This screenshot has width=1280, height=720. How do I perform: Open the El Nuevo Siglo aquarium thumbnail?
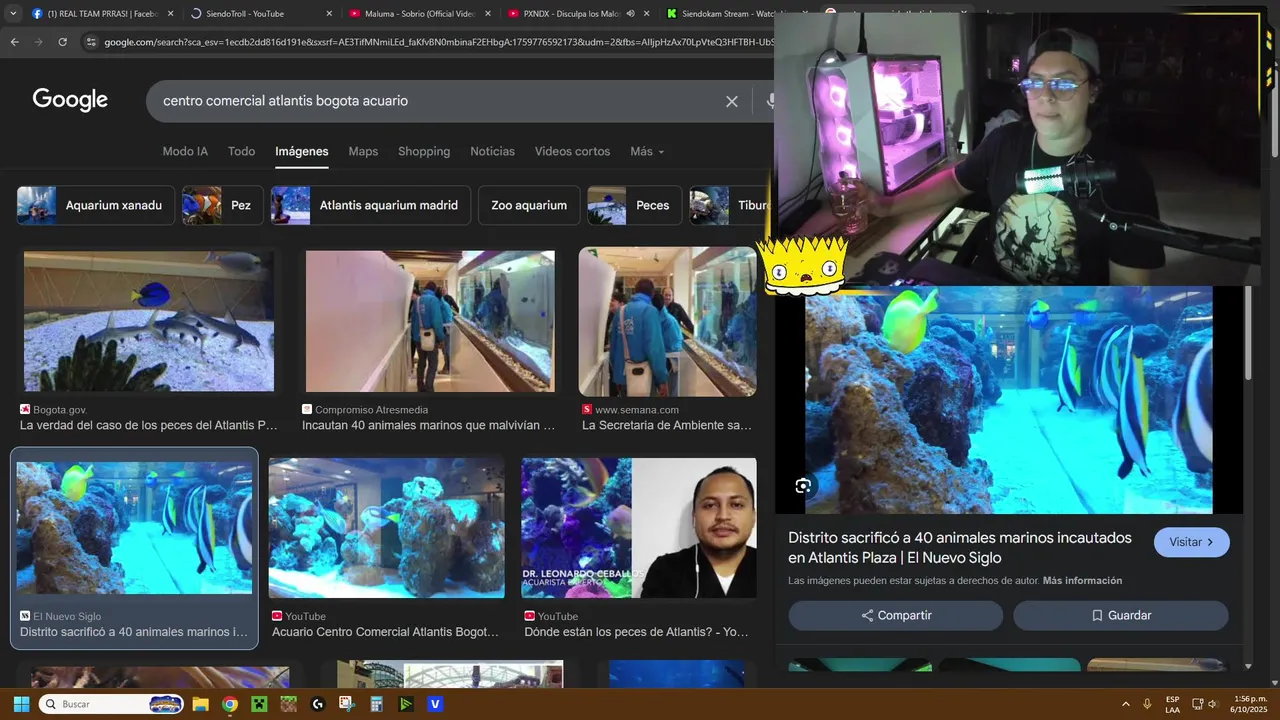134,528
